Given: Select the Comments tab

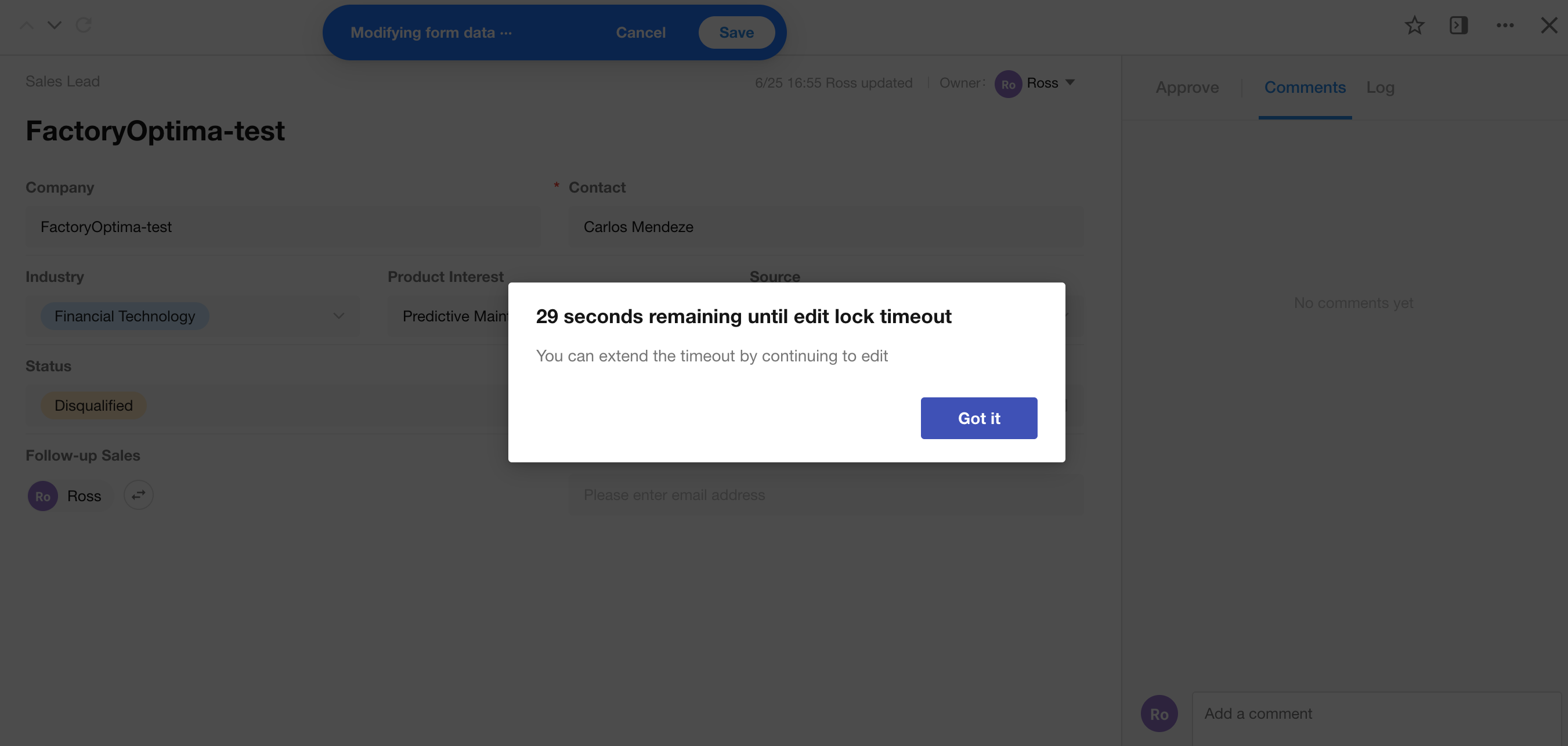Looking at the screenshot, I should coord(1305,88).
